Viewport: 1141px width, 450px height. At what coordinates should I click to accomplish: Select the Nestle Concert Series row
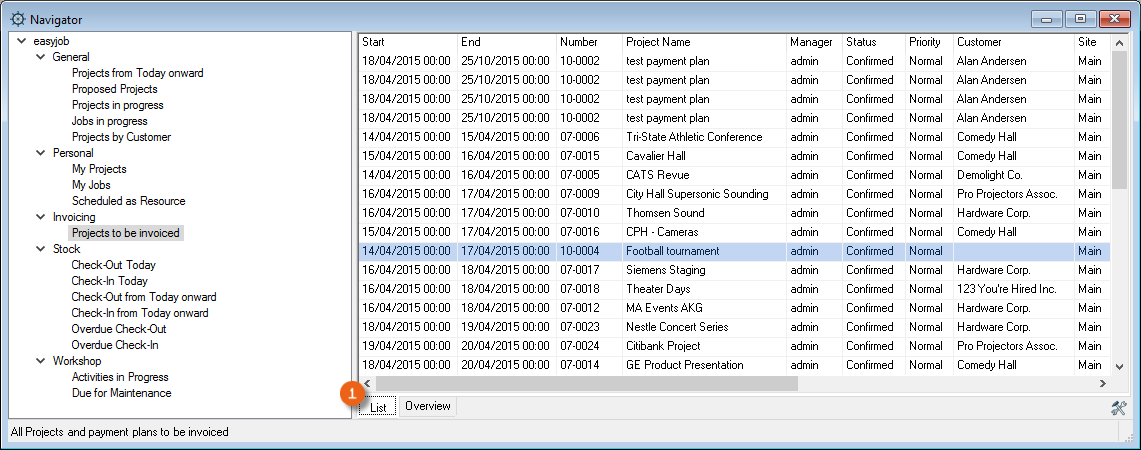pyautogui.click(x=676, y=327)
